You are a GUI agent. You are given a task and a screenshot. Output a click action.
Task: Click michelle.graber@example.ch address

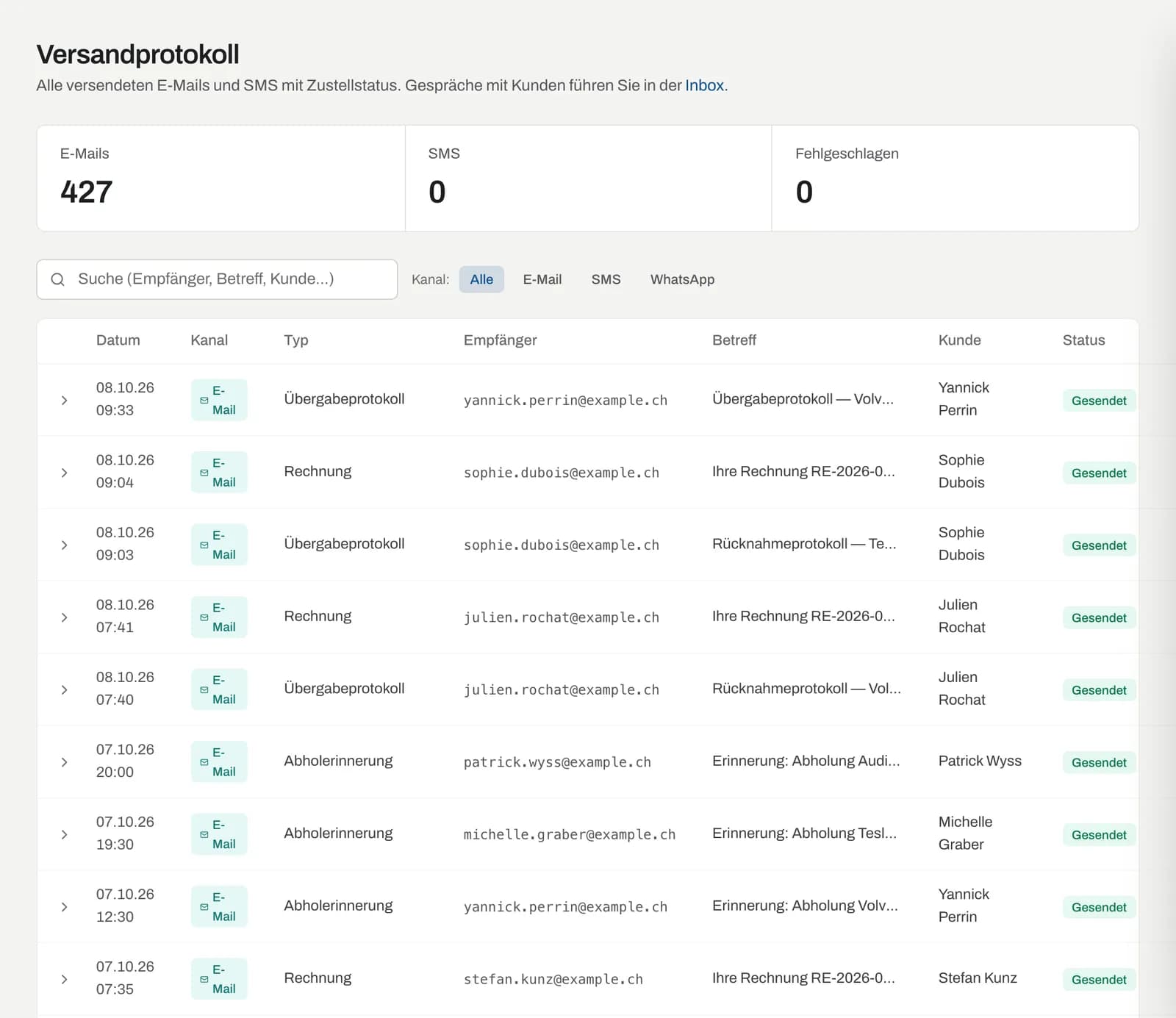pyautogui.click(x=569, y=835)
